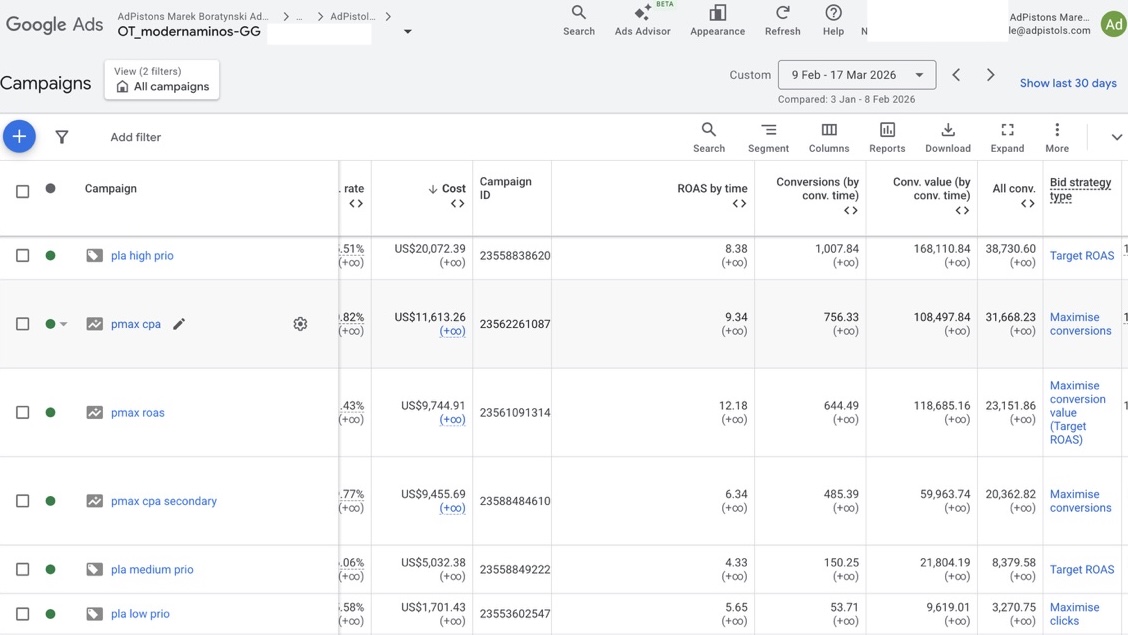Open pmax cpa status dropdown arrow
Screen dimensions: 1128x635
point(64,324)
